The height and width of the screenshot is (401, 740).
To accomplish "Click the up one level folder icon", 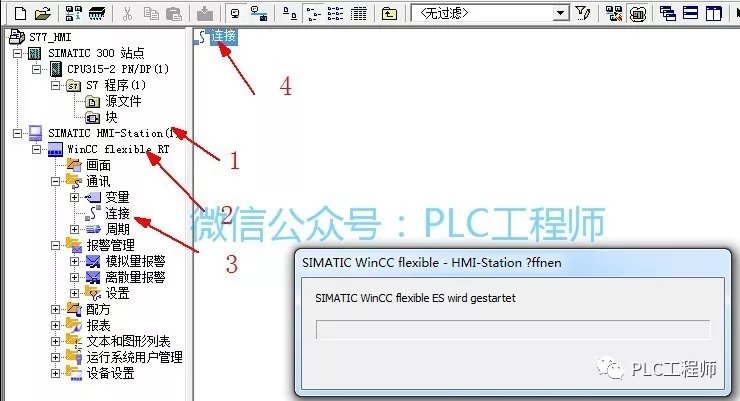I will [x=390, y=13].
